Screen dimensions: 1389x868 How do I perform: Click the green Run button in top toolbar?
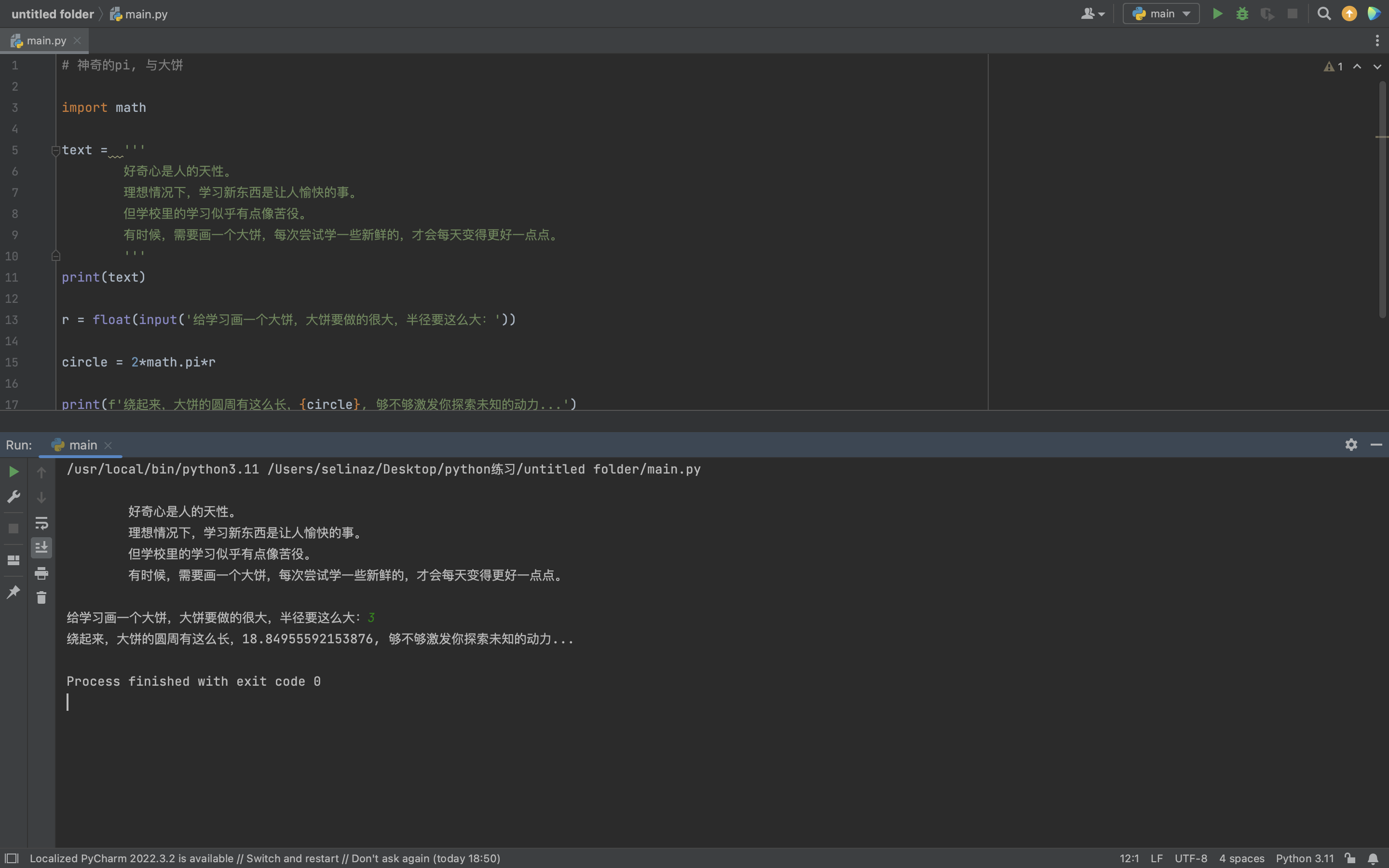pos(1217,14)
